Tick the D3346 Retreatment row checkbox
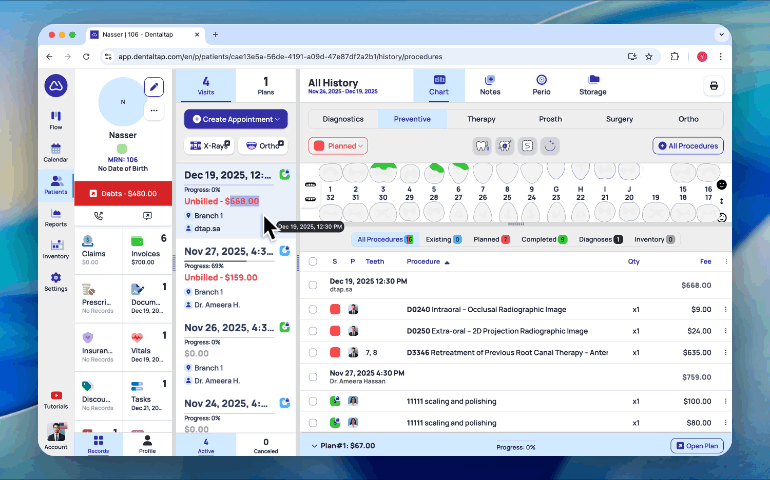 point(313,352)
